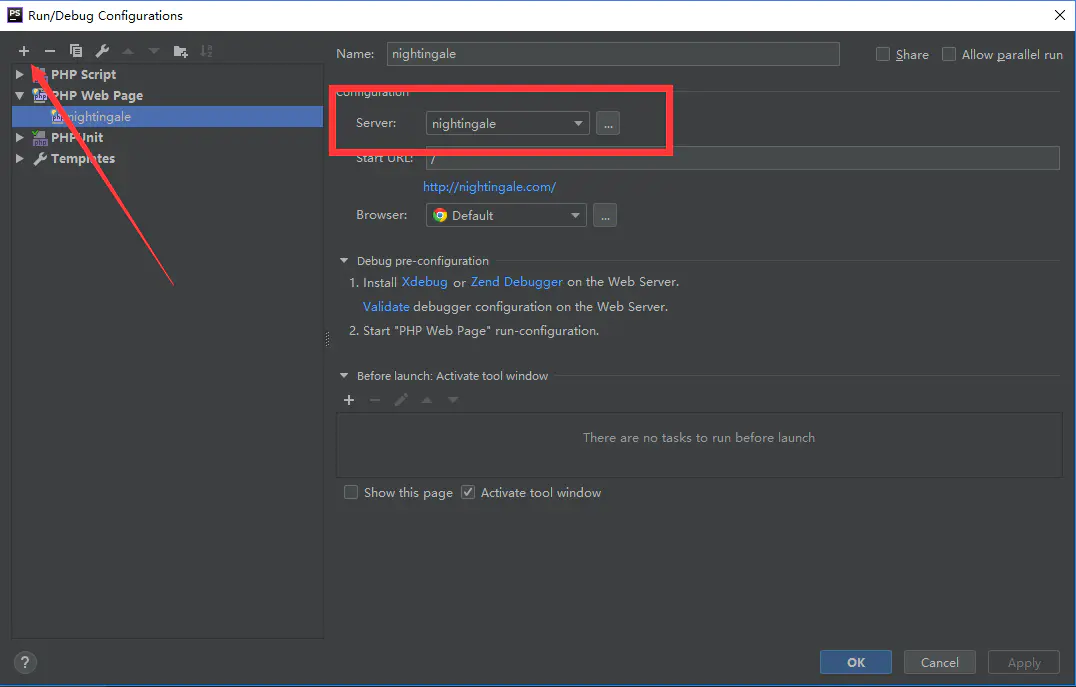Open the http://nightingale.com/ link
1076x687 pixels.
tap(489, 187)
